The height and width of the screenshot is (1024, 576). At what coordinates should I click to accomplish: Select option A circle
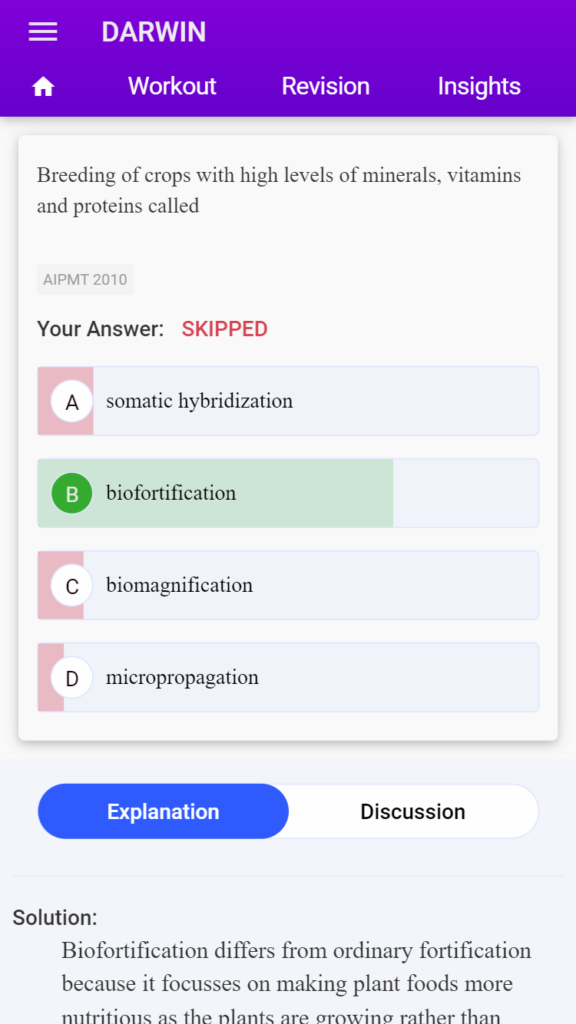[x=72, y=402]
